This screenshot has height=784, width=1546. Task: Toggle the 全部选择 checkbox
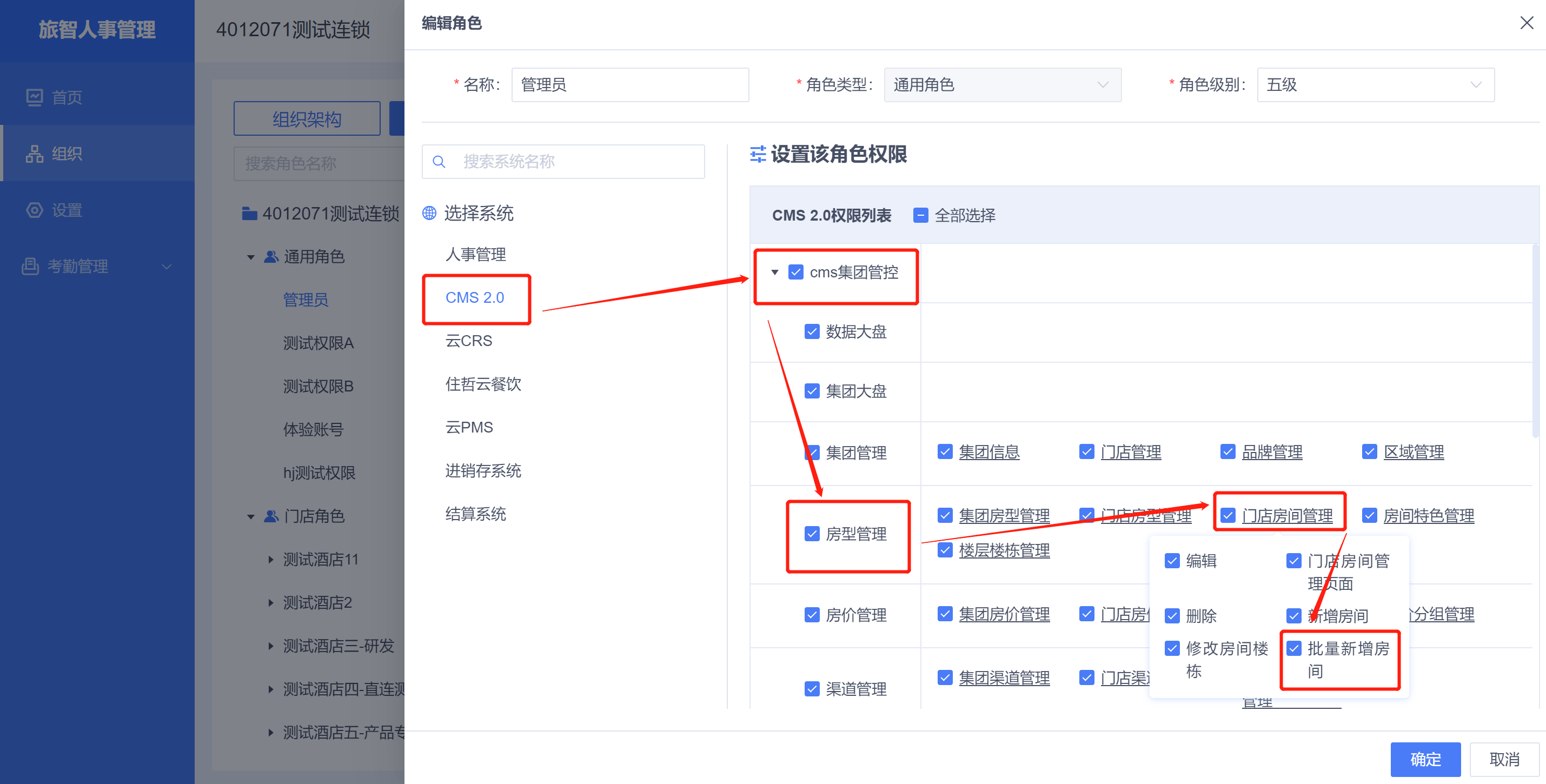pyautogui.click(x=920, y=216)
